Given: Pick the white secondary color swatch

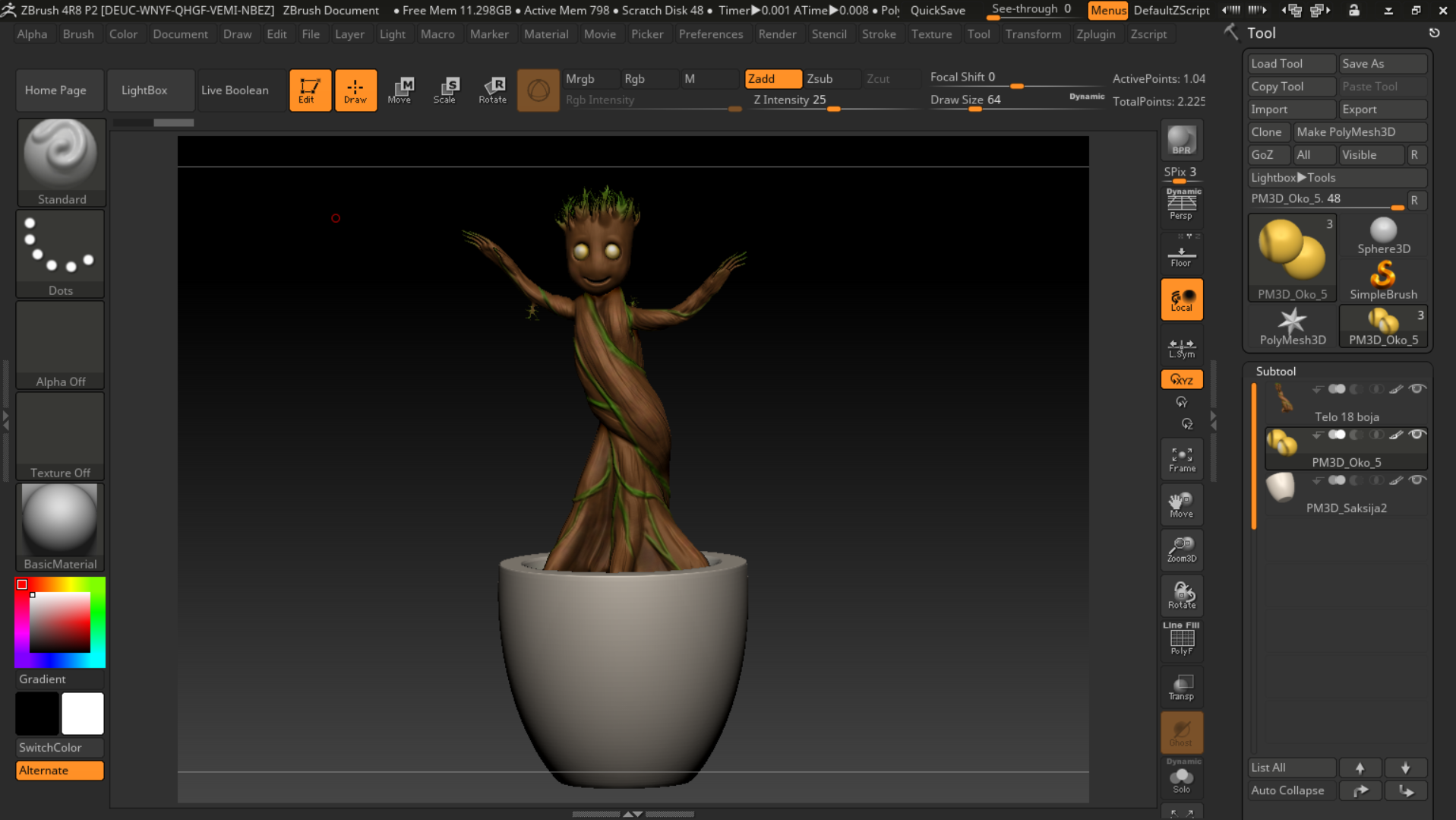Looking at the screenshot, I should [83, 714].
